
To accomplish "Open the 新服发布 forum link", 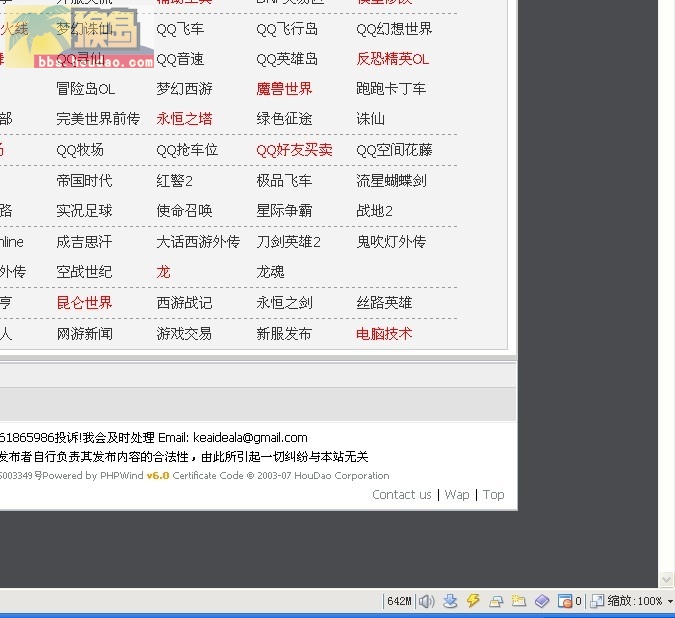I will [x=284, y=334].
